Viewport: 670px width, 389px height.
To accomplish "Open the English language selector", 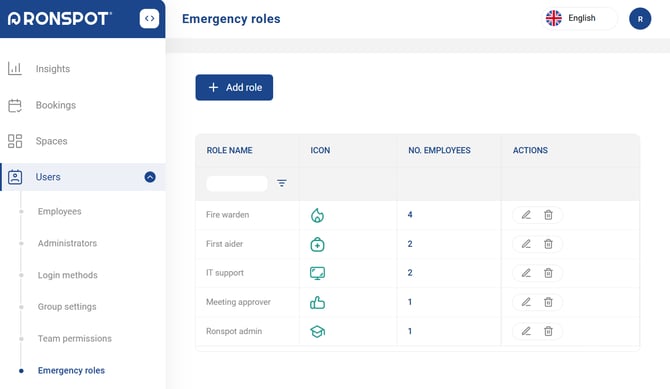I will (579, 18).
